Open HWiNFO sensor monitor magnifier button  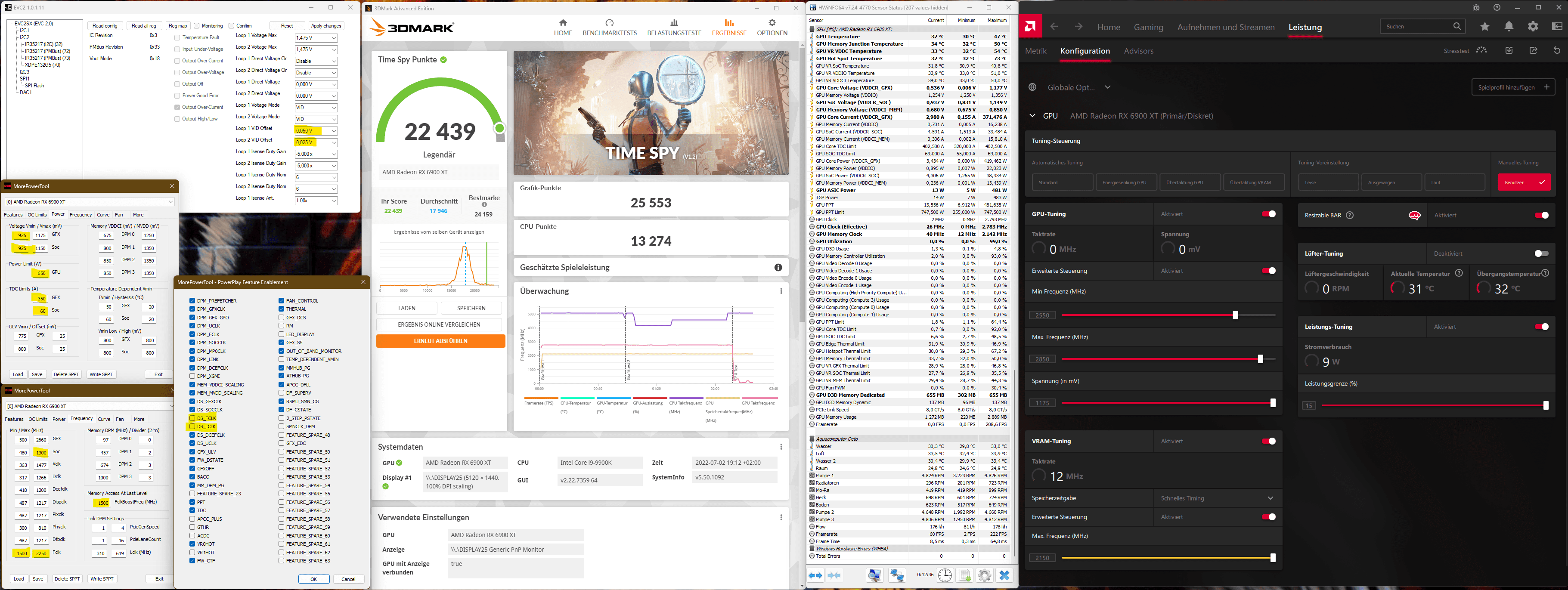pos(875,575)
